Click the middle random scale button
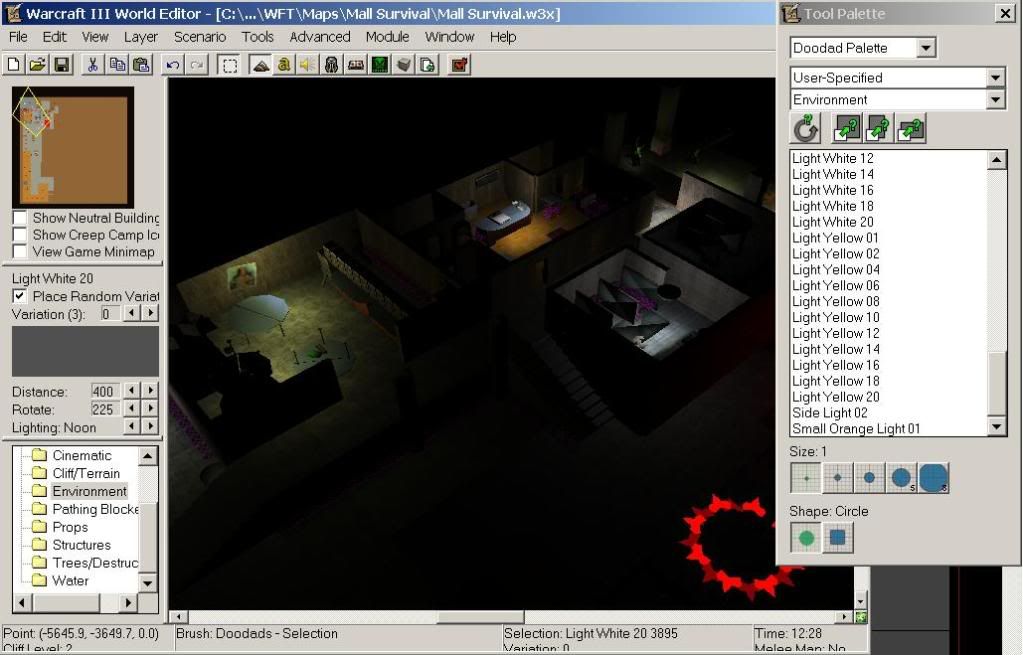Viewport: 1023px width, 655px height. [x=878, y=129]
